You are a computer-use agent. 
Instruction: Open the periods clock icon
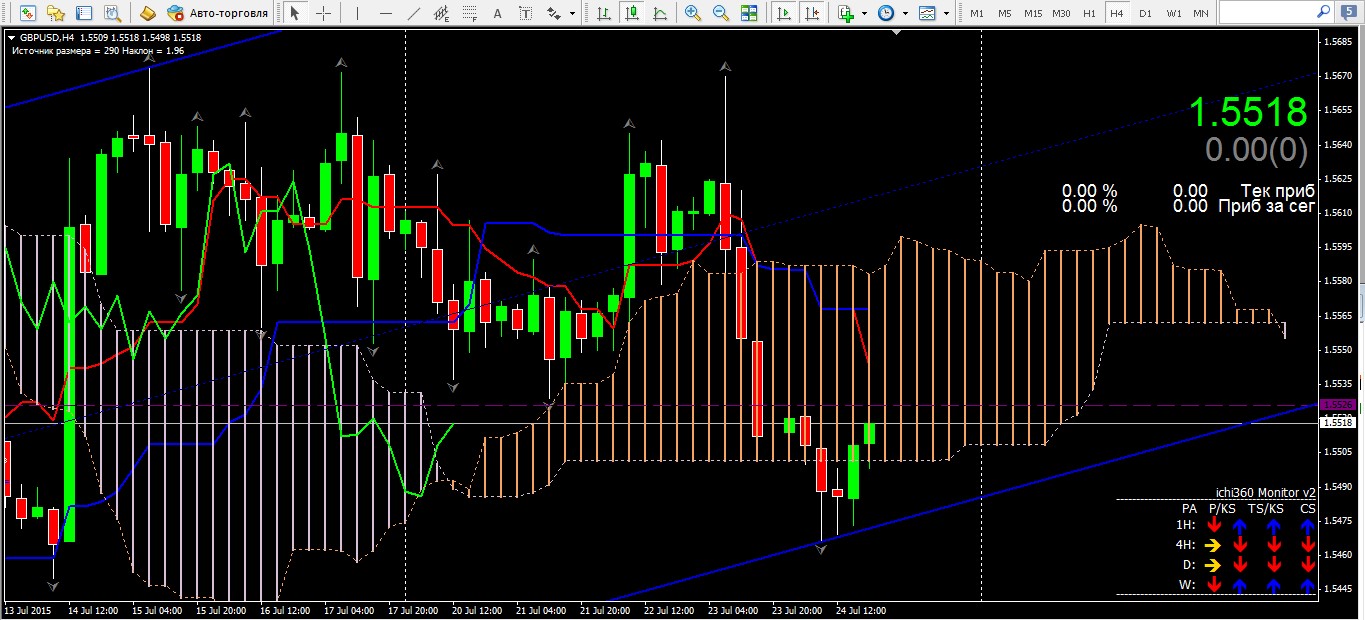click(886, 13)
